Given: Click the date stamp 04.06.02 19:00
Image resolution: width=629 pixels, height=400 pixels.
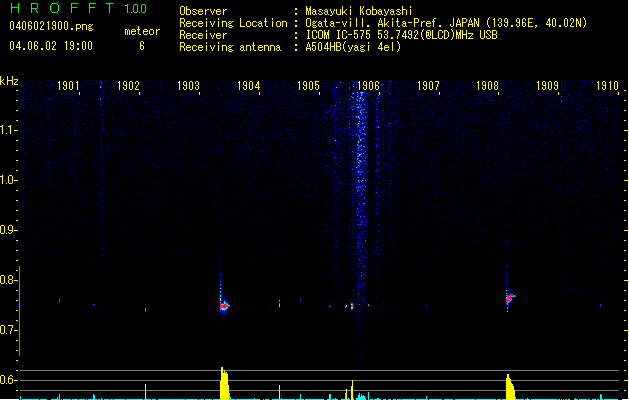Looking at the screenshot, I should 51,46.
